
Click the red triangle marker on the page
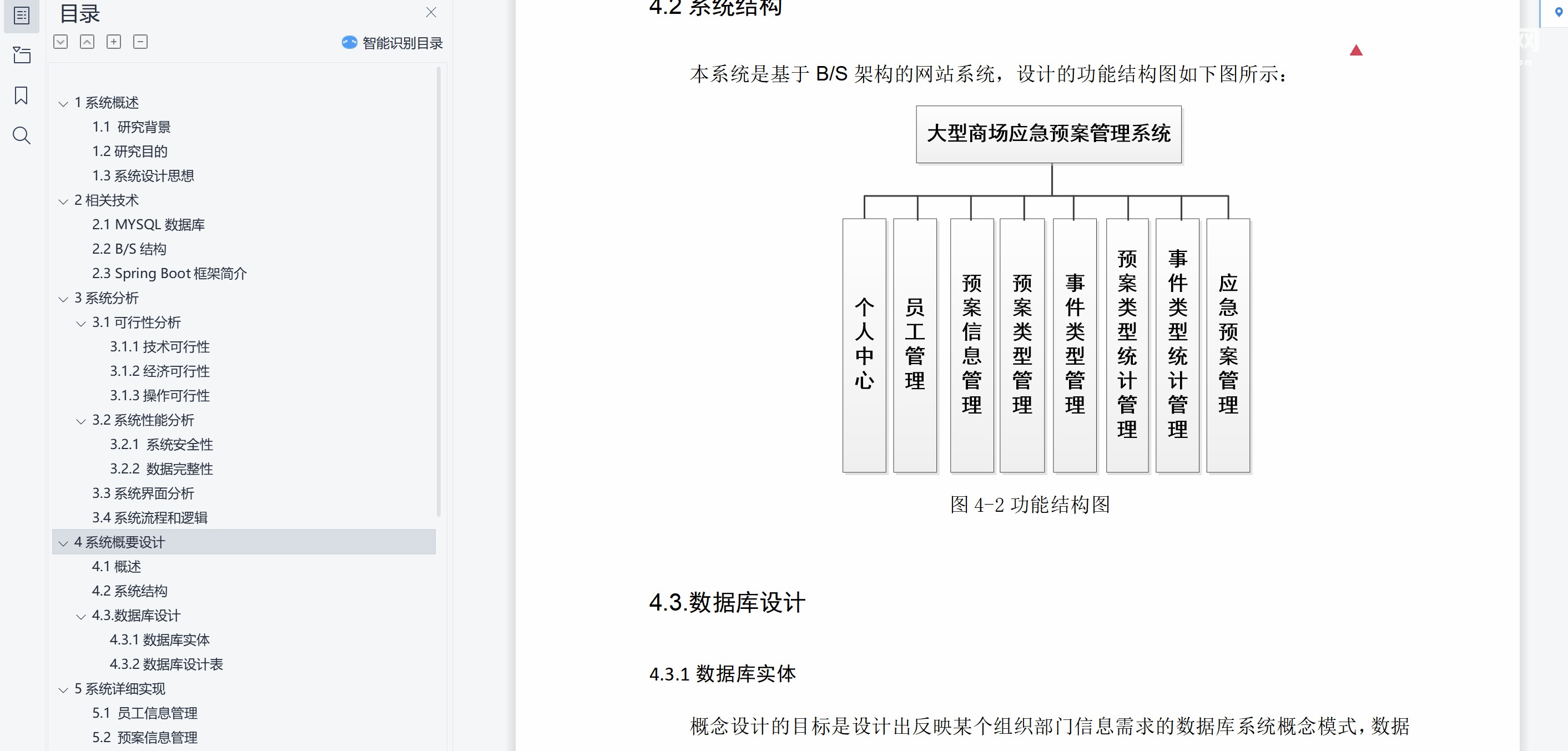1355,51
